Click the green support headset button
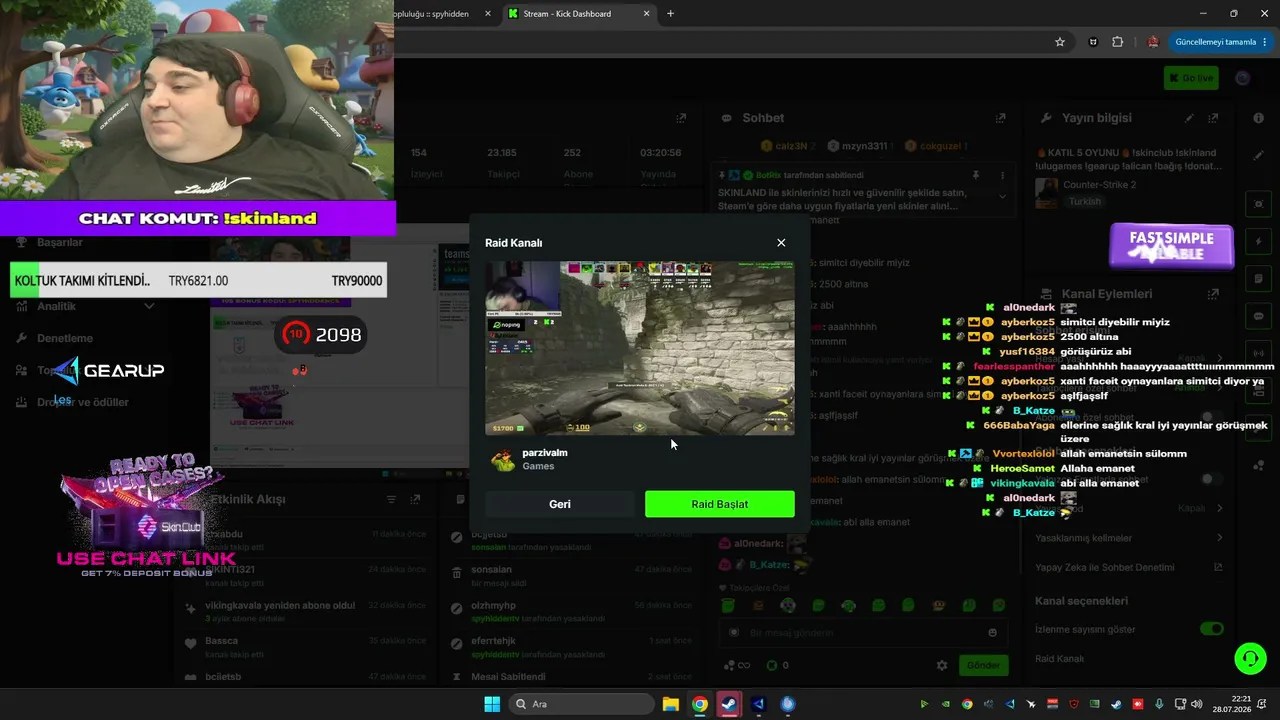 (1250, 658)
